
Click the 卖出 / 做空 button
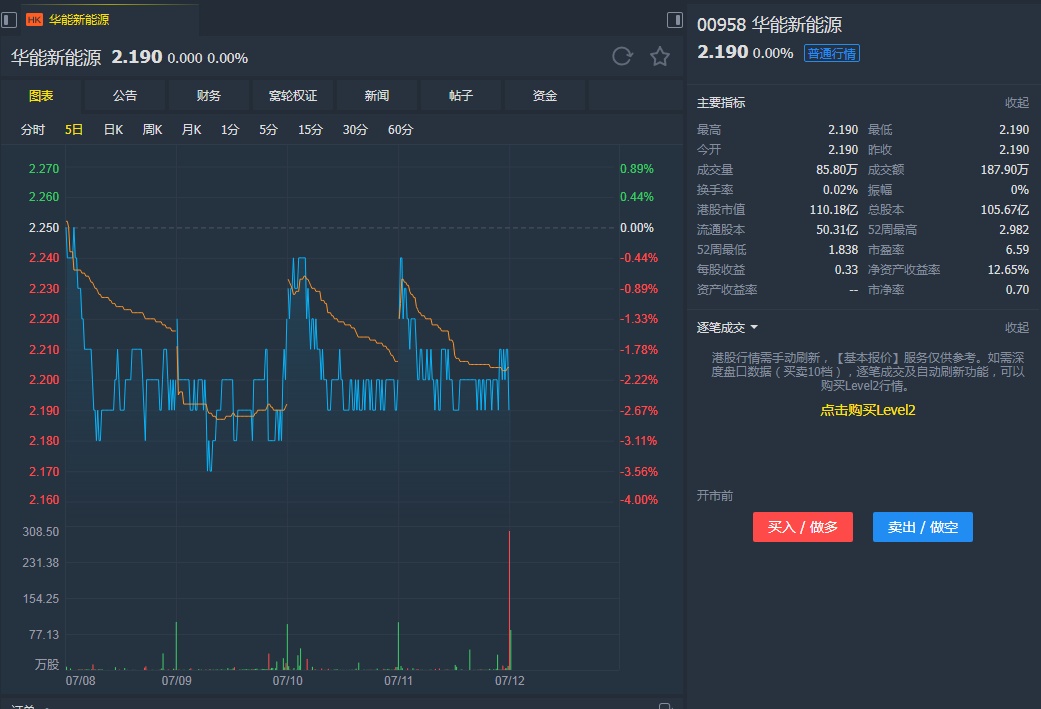coord(923,527)
